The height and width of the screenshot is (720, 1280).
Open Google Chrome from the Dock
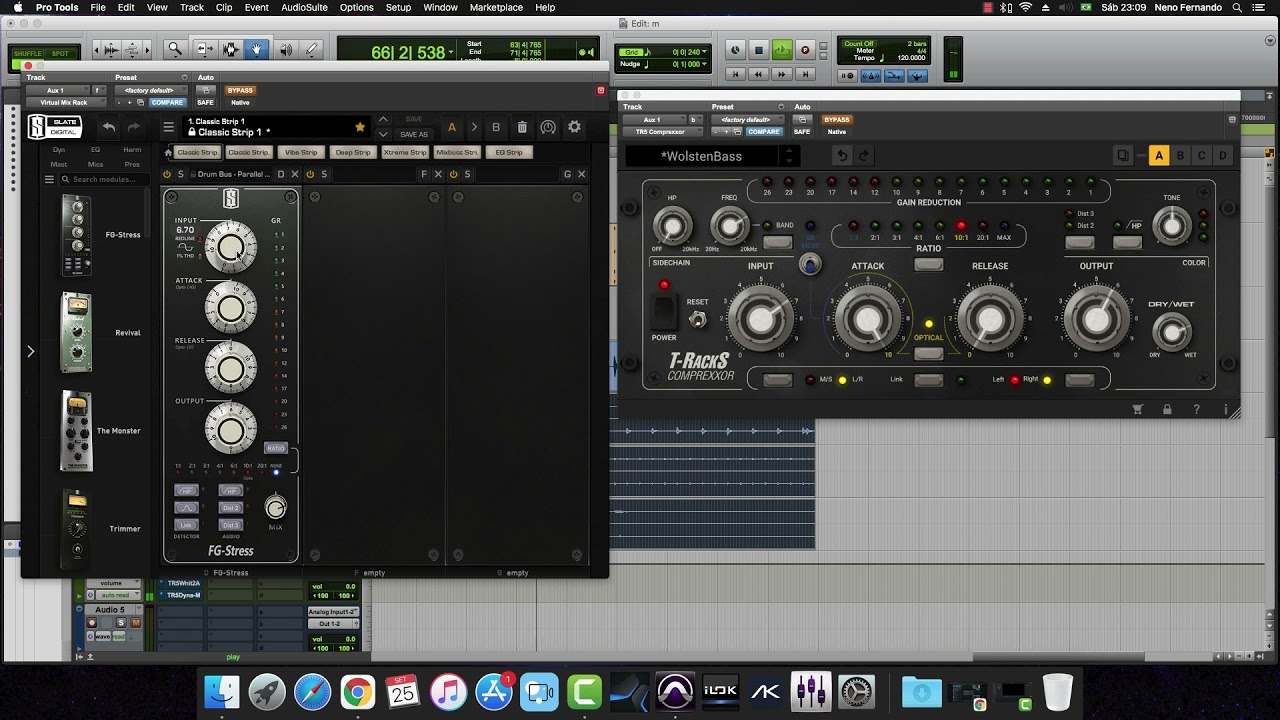[357, 691]
